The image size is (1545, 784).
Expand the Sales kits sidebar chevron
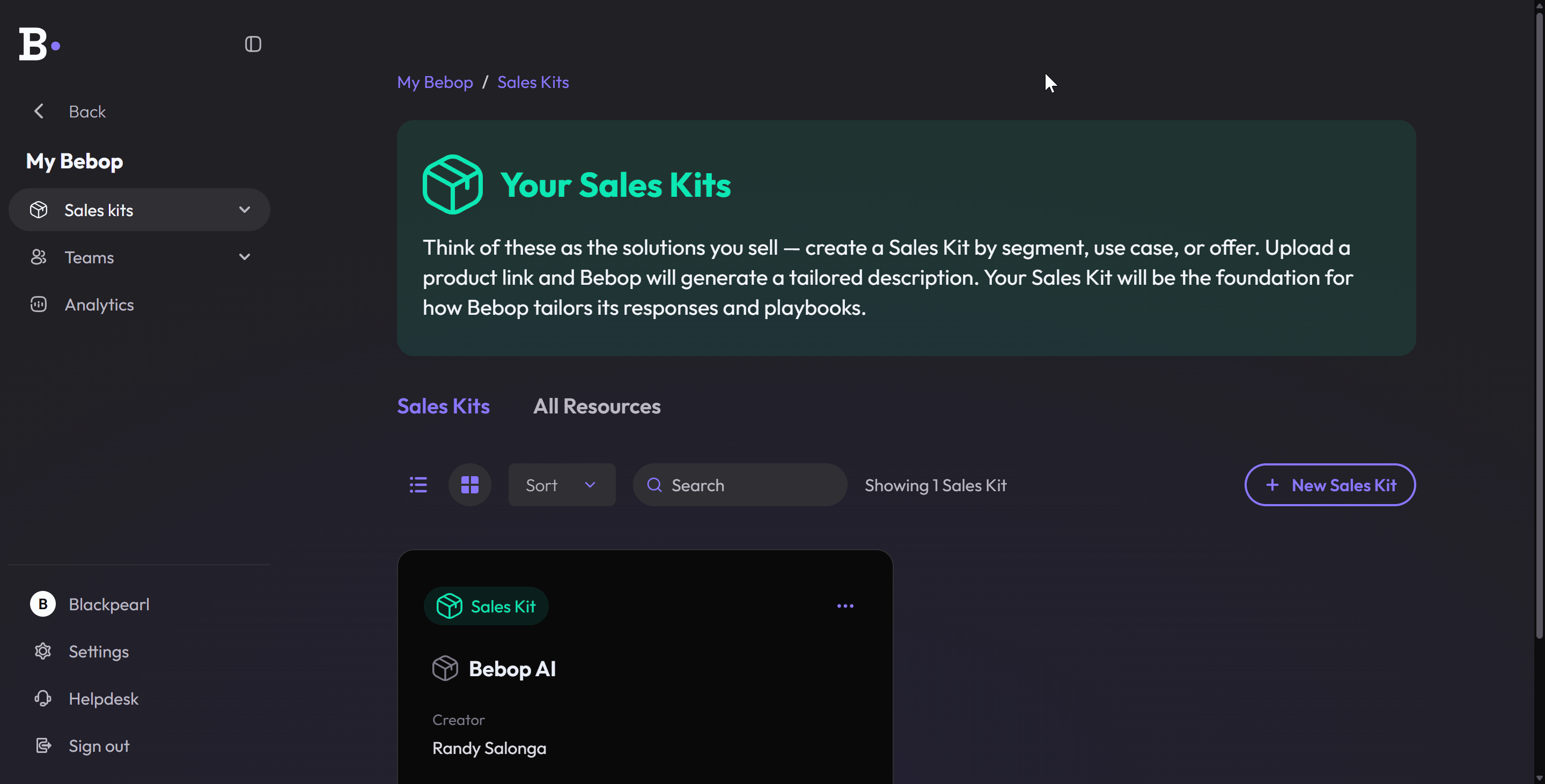click(x=244, y=210)
